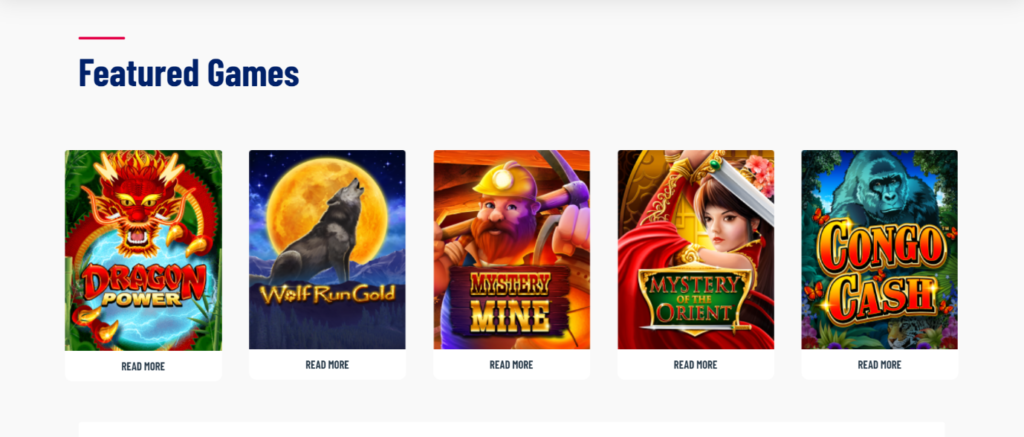Viewport: 1024px width, 437px height.
Task: Click the bearded miner's yellow helmet
Action: click(x=504, y=179)
